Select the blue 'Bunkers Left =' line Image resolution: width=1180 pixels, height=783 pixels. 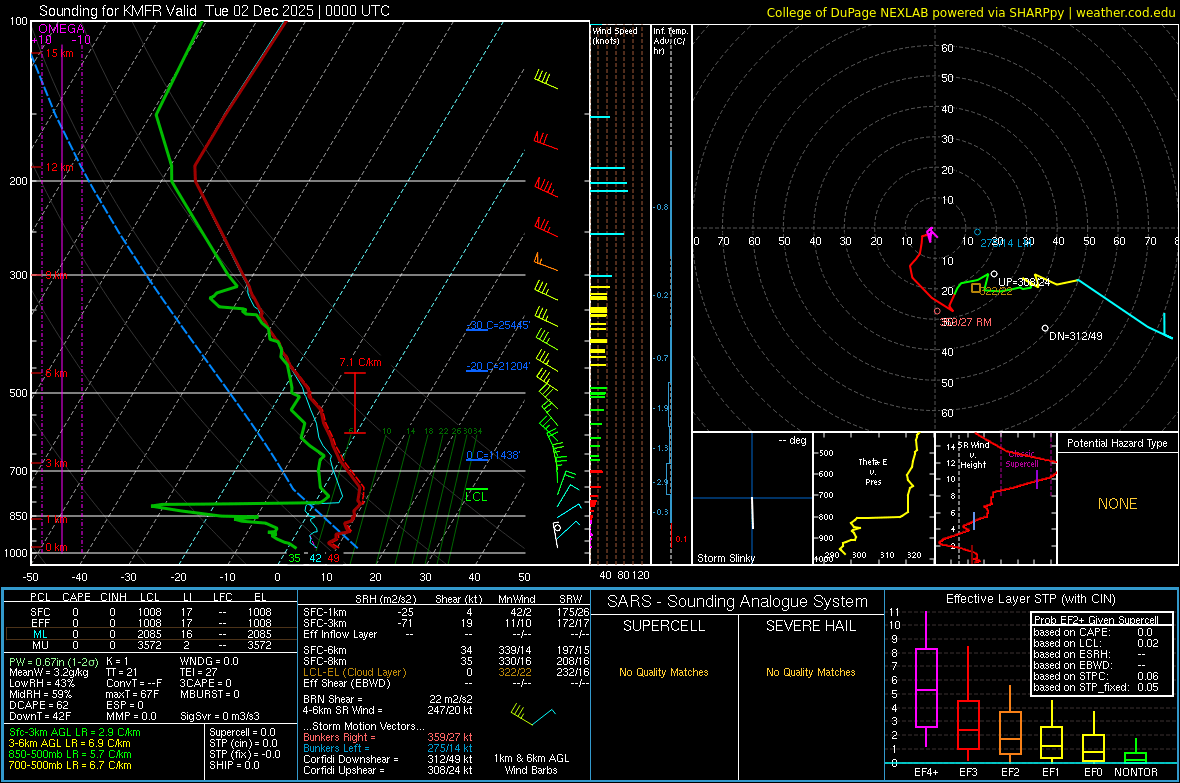click(x=388, y=748)
